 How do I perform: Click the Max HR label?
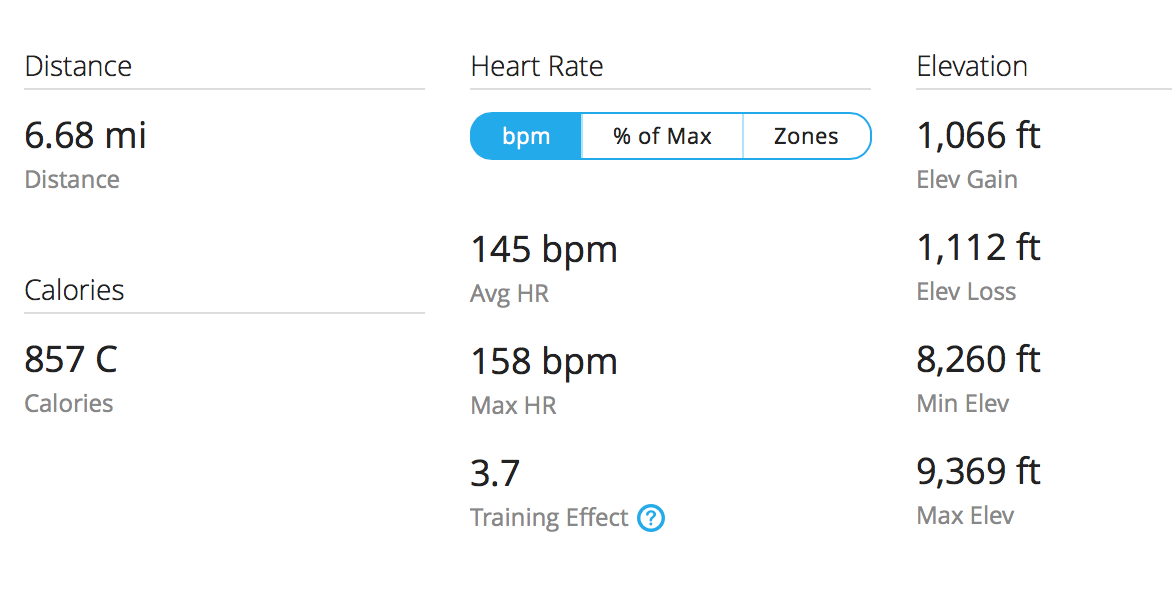[x=513, y=406]
